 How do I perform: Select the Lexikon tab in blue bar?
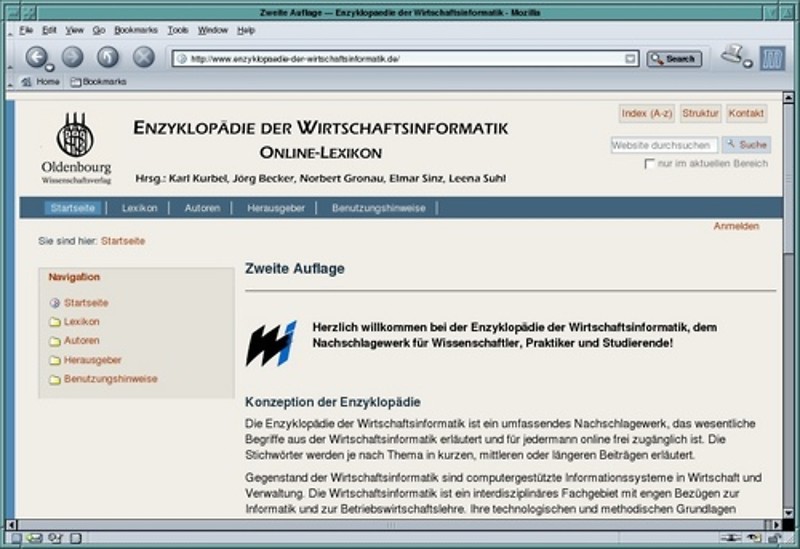[x=139, y=208]
